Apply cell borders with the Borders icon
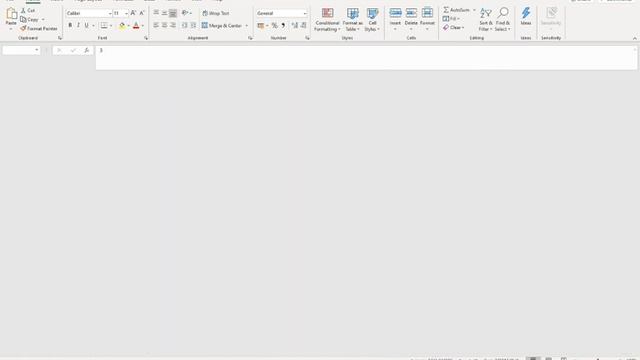 104,25
